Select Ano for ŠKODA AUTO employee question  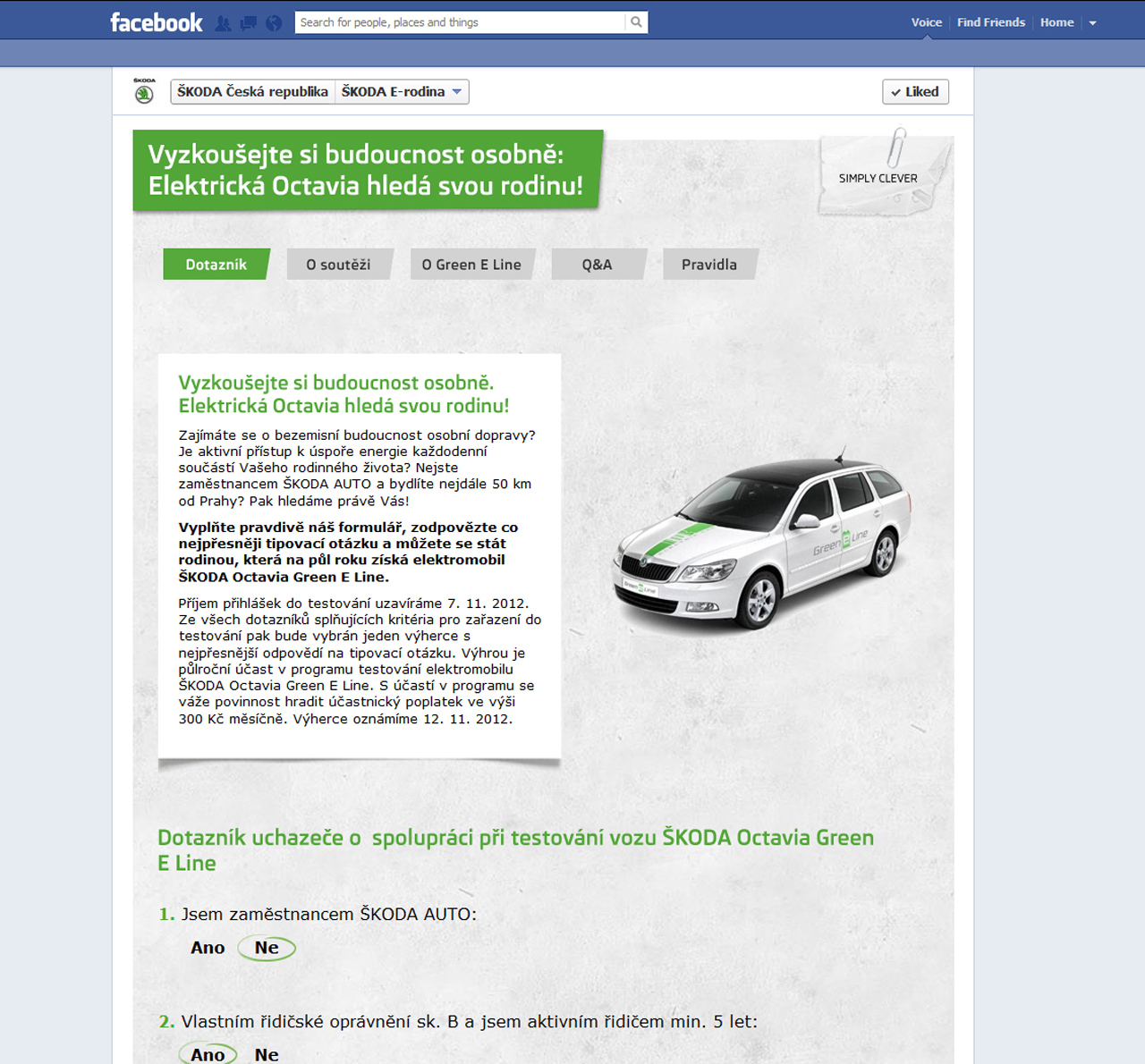tap(208, 948)
